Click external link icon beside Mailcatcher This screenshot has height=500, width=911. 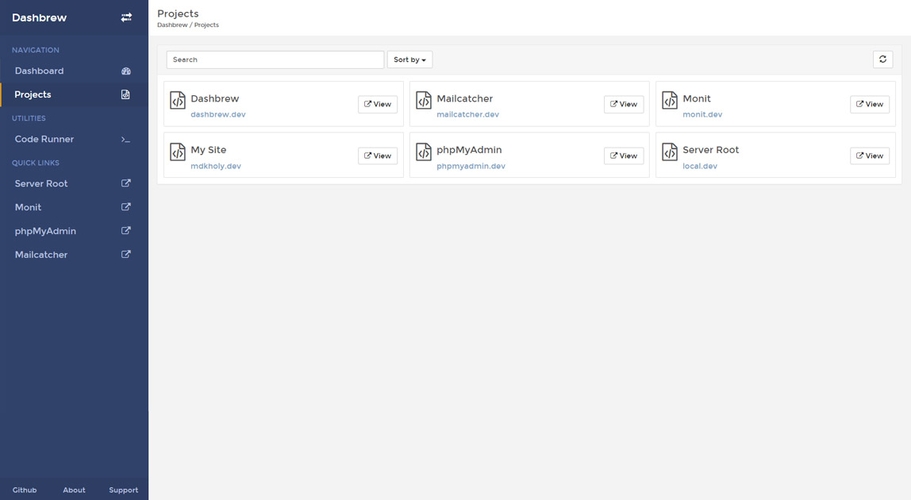coord(126,255)
